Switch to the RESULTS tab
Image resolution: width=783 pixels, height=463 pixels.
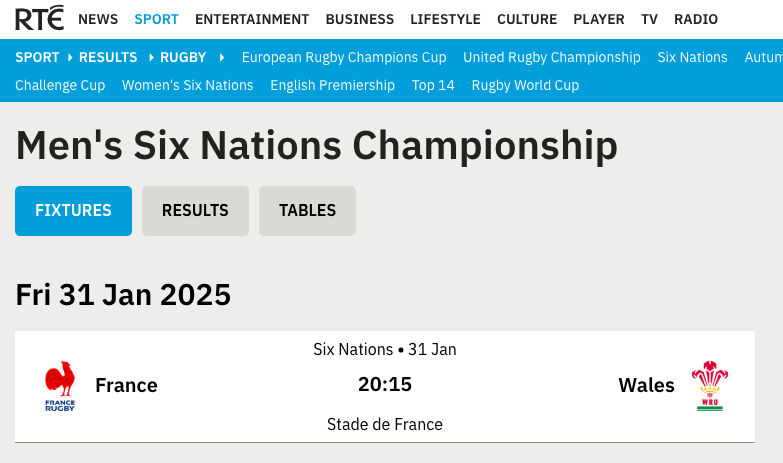point(195,211)
